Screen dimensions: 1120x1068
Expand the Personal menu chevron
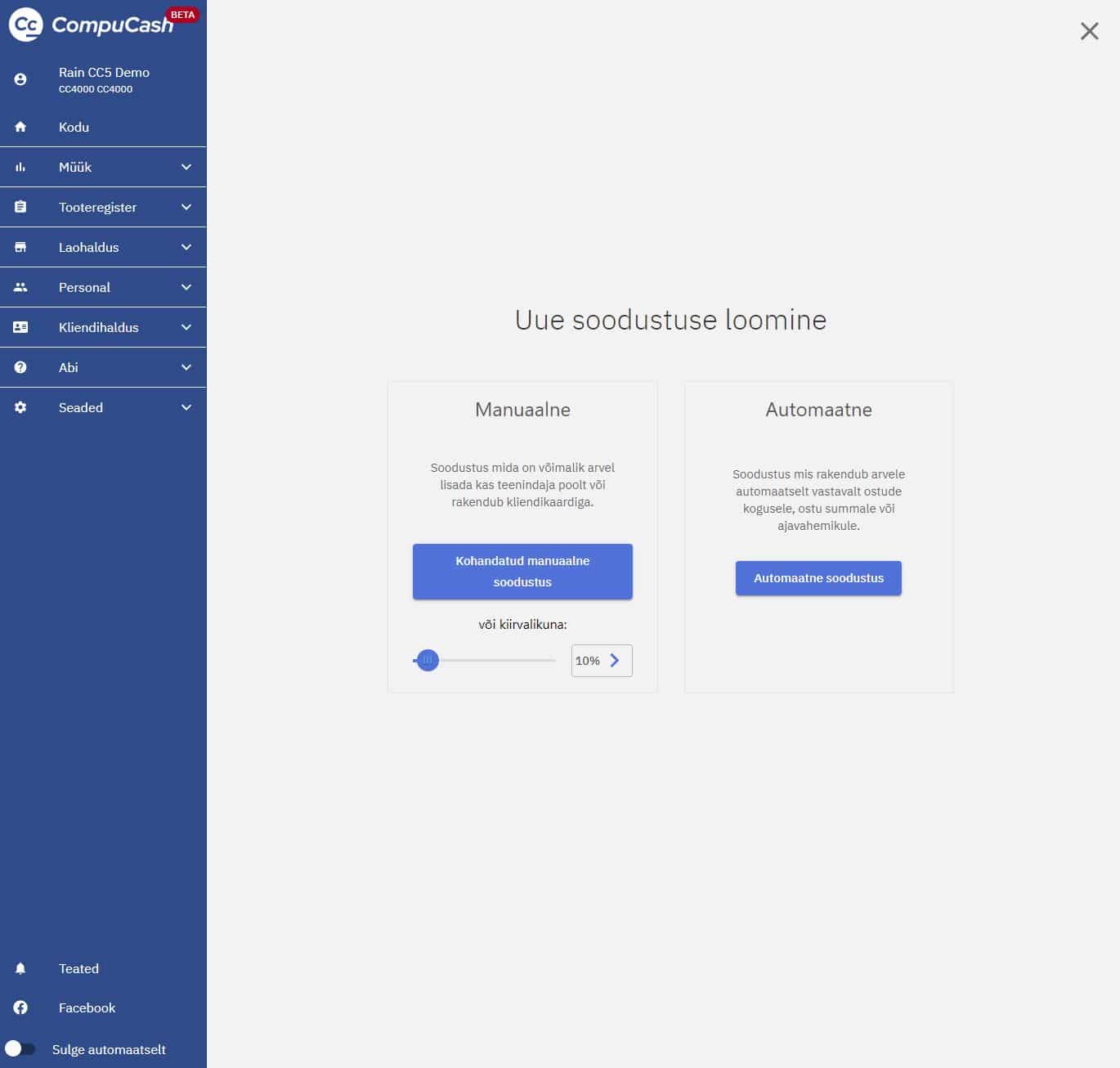tap(186, 287)
